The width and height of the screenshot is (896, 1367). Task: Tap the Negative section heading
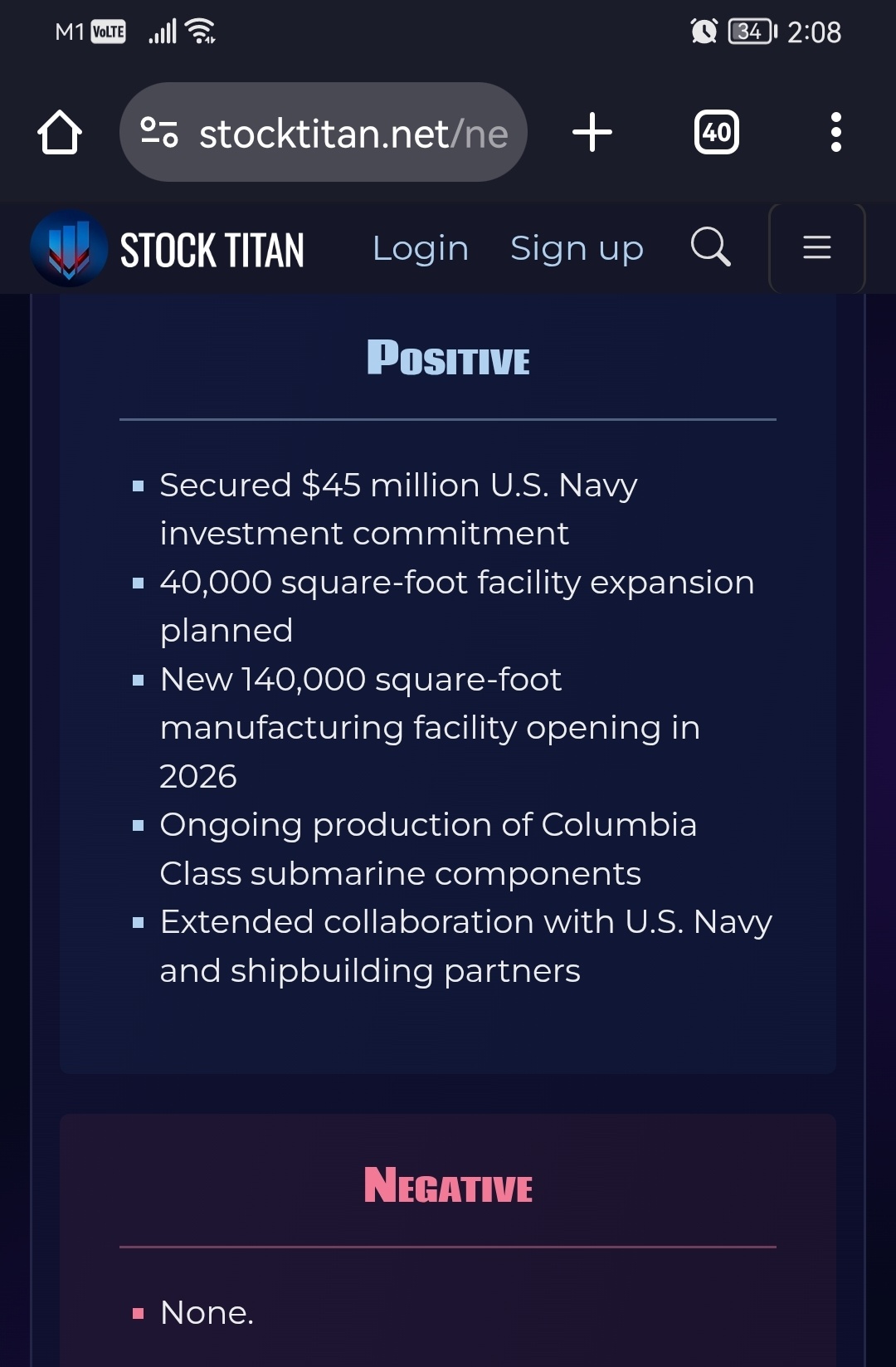coord(448,1185)
